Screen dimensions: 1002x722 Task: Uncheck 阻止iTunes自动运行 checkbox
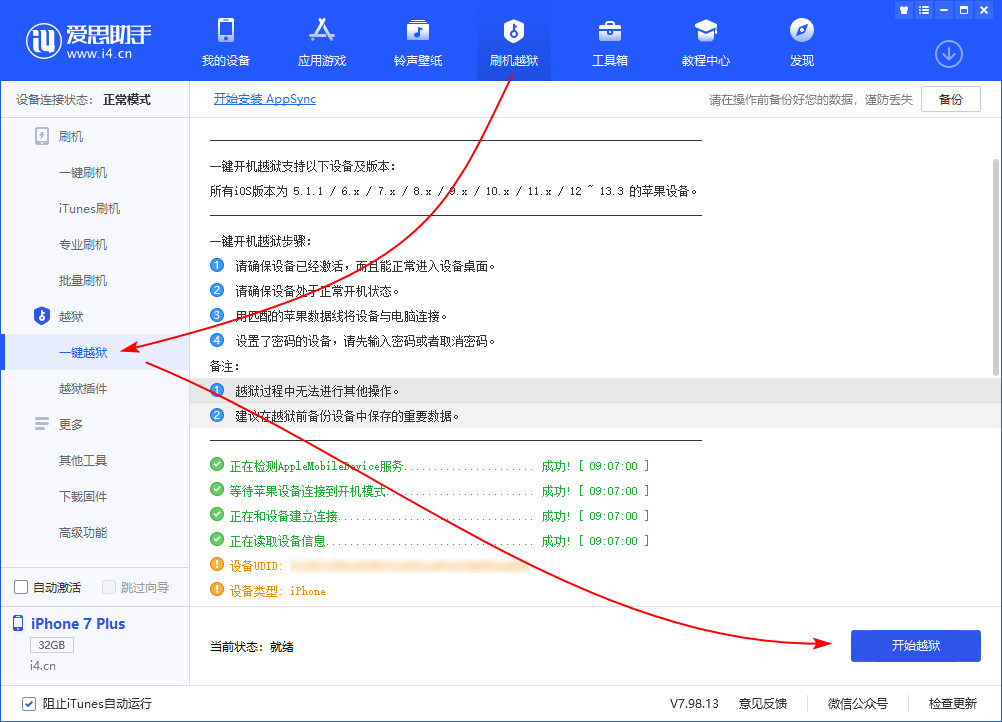(x=29, y=703)
